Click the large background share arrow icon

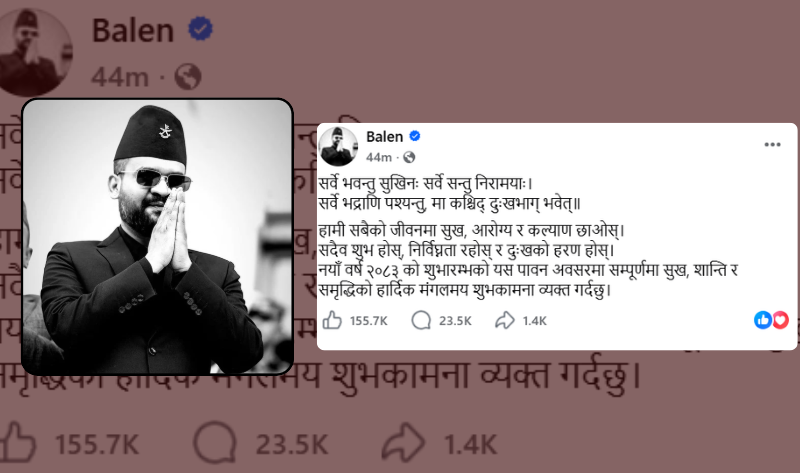(x=403, y=442)
